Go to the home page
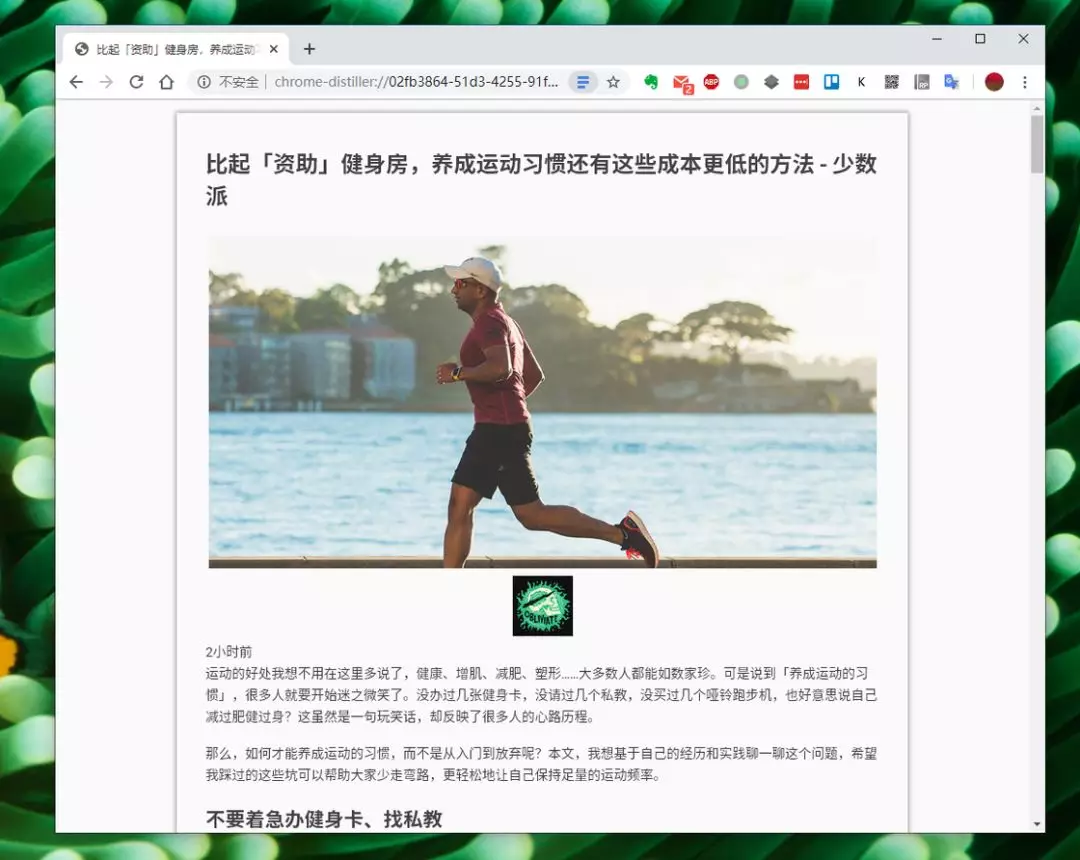 (167, 82)
